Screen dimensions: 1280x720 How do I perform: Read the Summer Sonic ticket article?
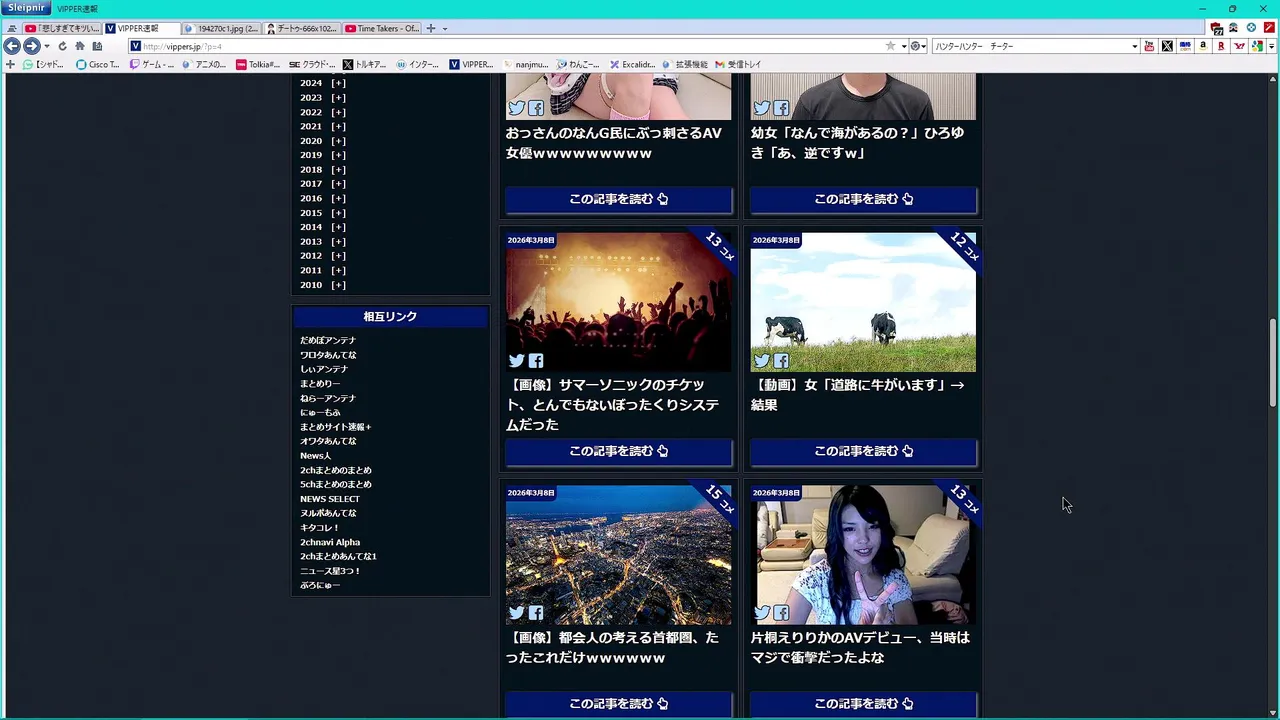click(x=618, y=451)
